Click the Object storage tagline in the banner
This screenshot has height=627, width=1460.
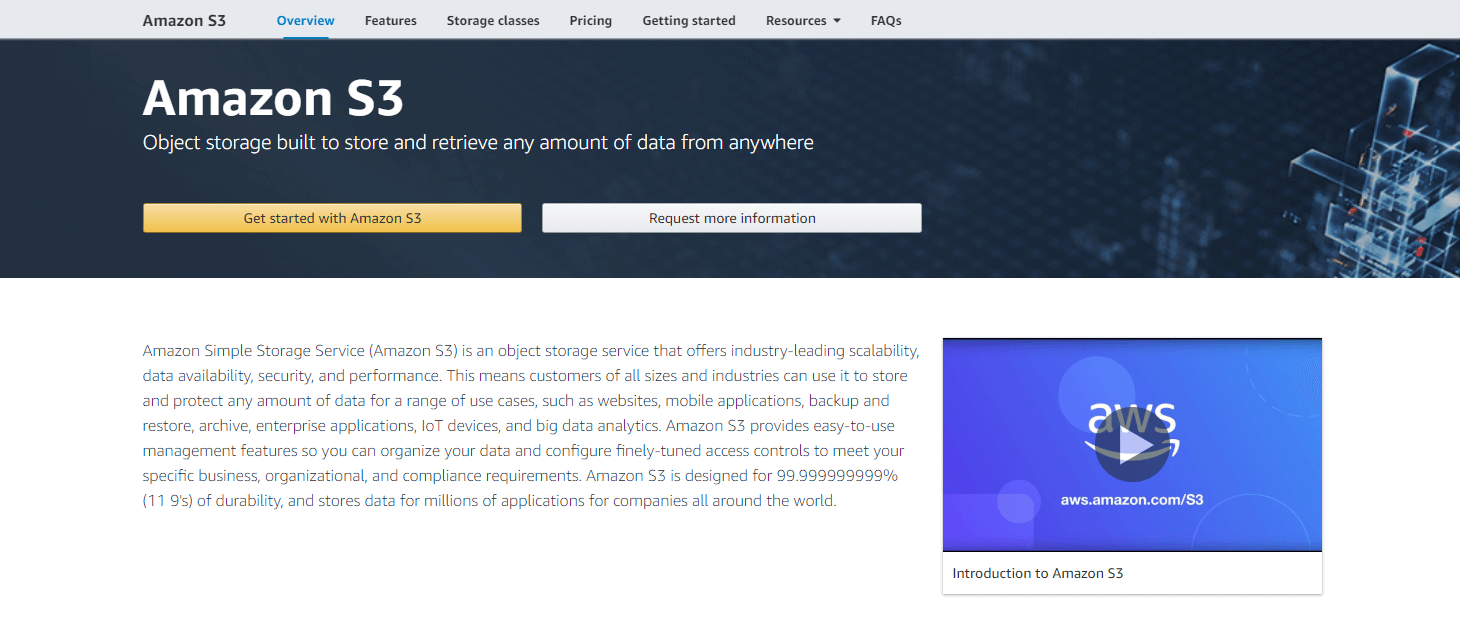tap(478, 143)
